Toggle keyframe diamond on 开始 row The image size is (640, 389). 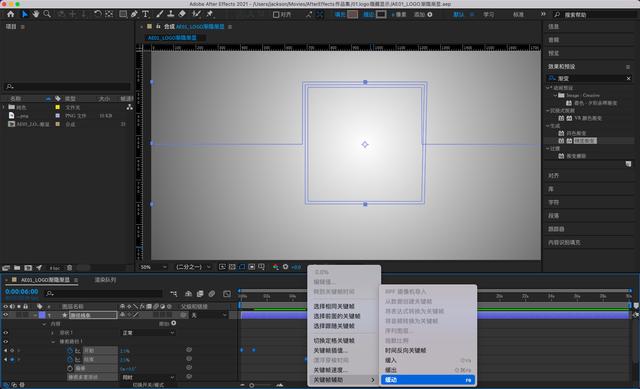(12, 351)
